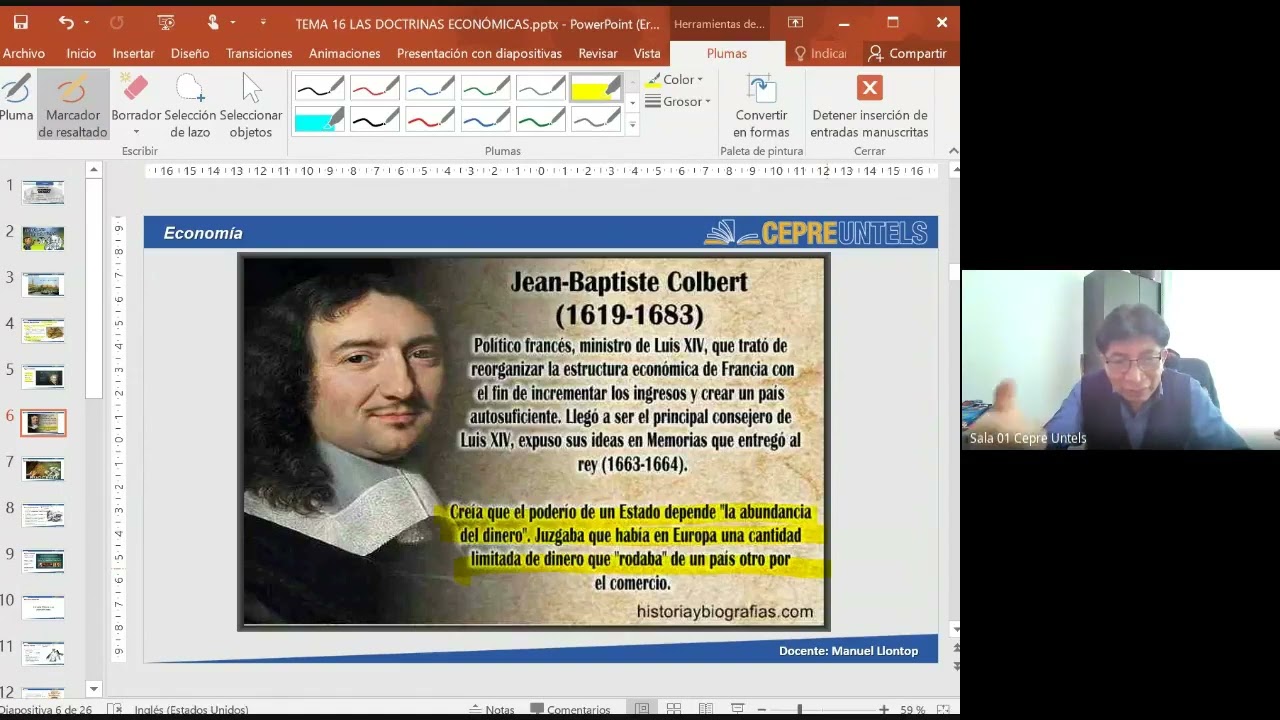Pick the thin red pen
The width and height of the screenshot is (1280, 720).
(x=375, y=88)
